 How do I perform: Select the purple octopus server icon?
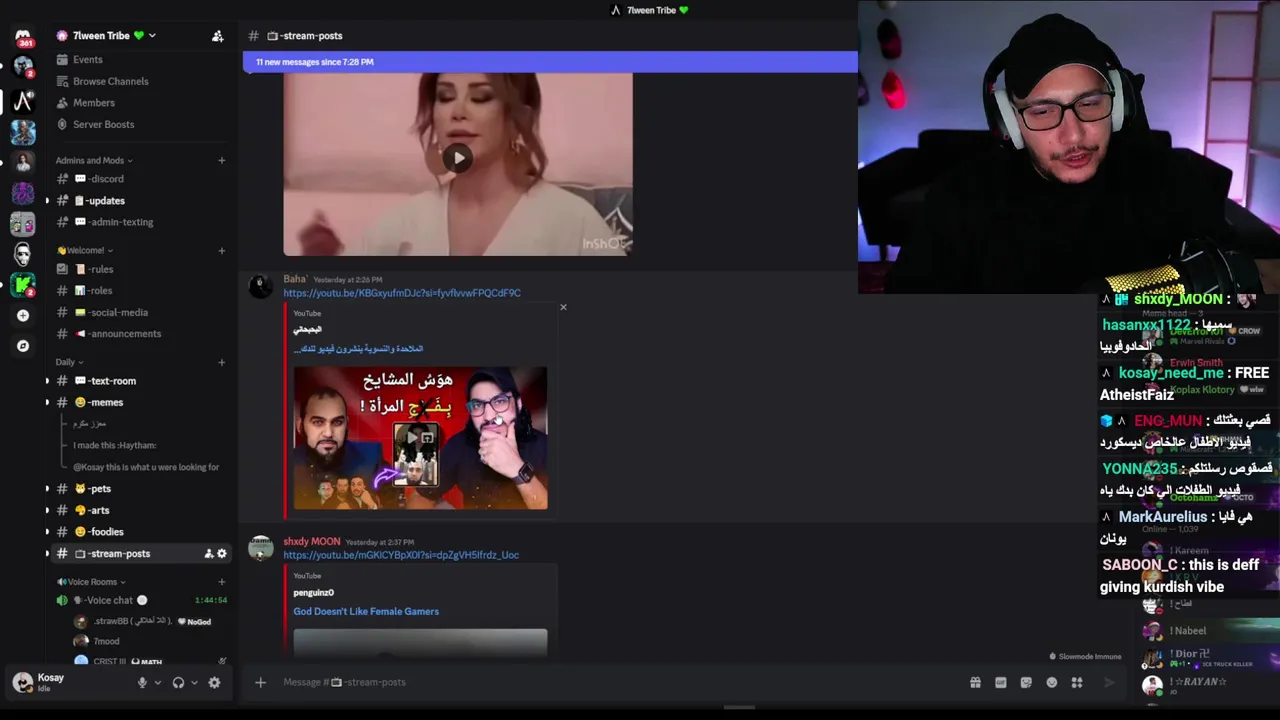[x=23, y=193]
